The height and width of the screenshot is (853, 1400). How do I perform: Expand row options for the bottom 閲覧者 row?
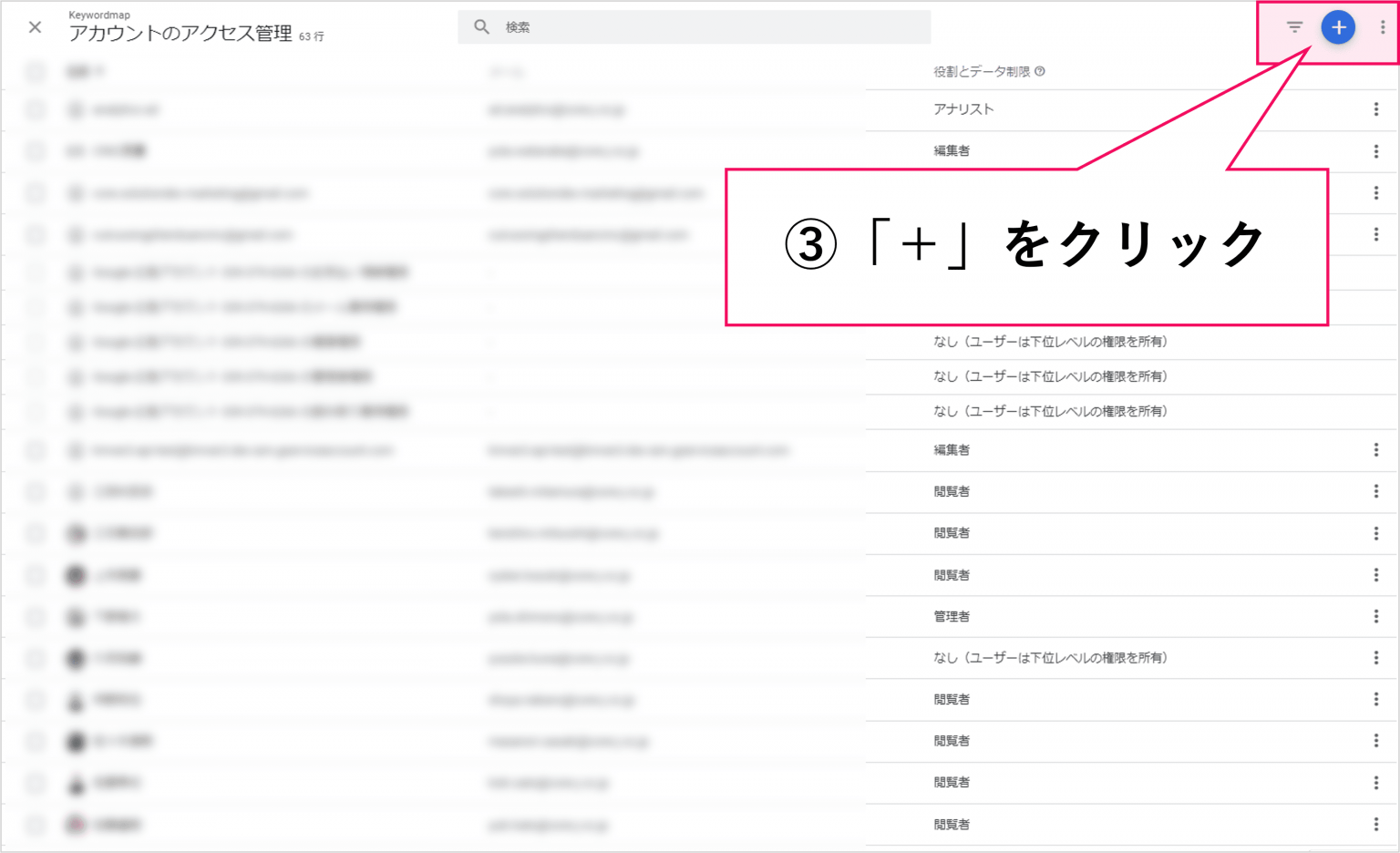coord(1375,824)
